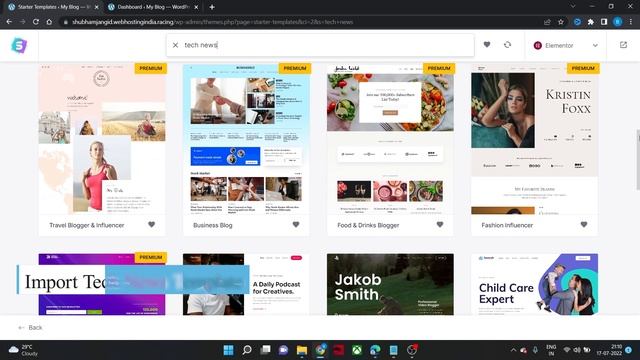Click the Travel Blogger & Influencer title
This screenshot has height=360, width=640.
[x=87, y=225]
